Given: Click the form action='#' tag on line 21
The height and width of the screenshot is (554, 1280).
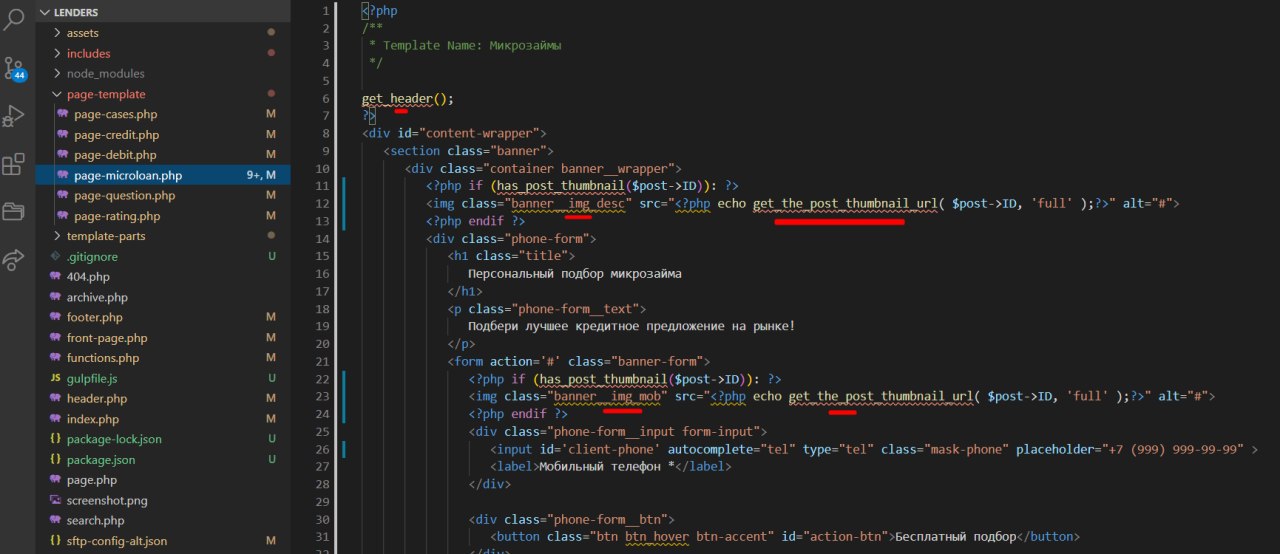Looking at the screenshot, I should (x=579, y=361).
